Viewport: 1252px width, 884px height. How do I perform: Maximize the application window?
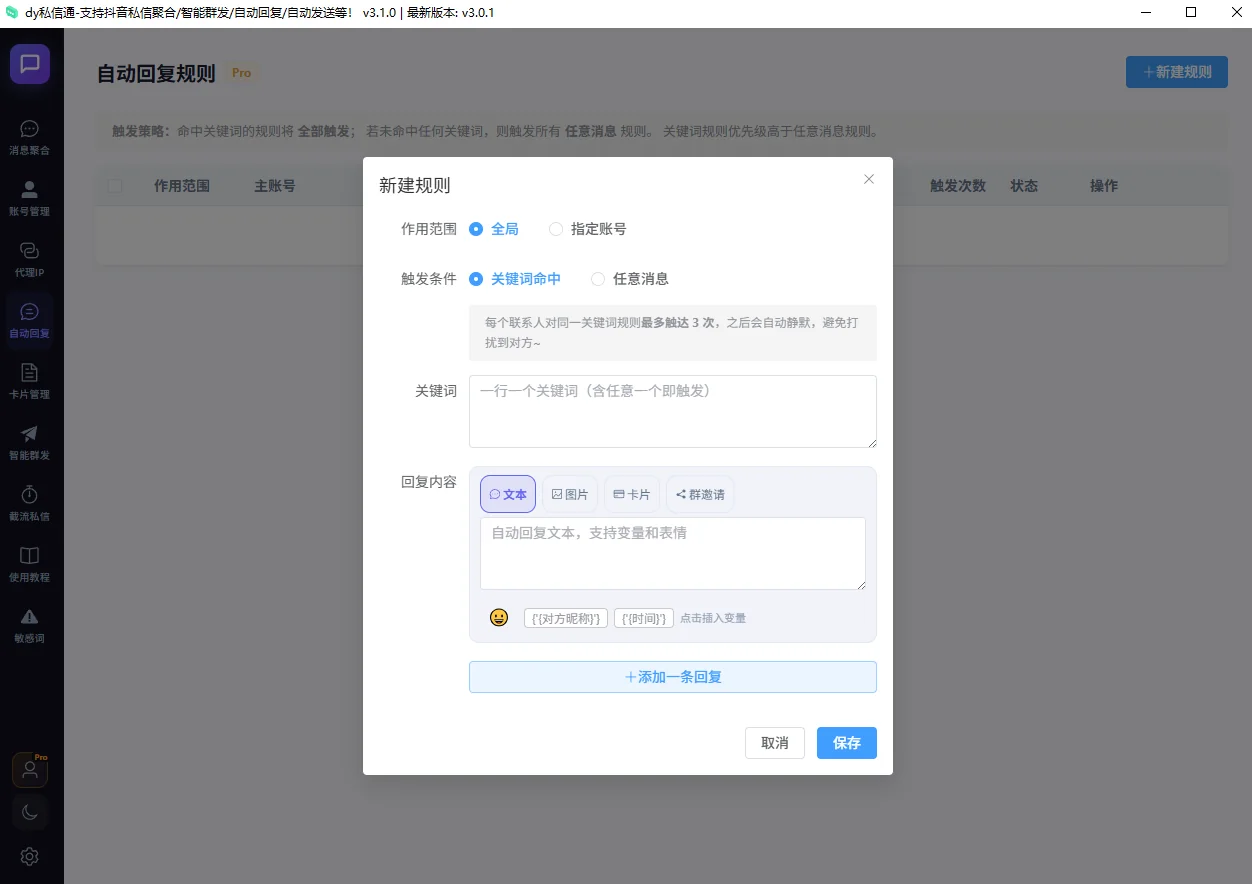point(1191,13)
